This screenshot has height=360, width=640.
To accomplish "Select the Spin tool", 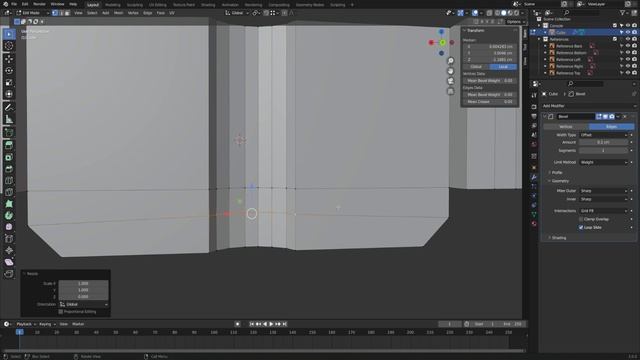I will click(9, 216).
